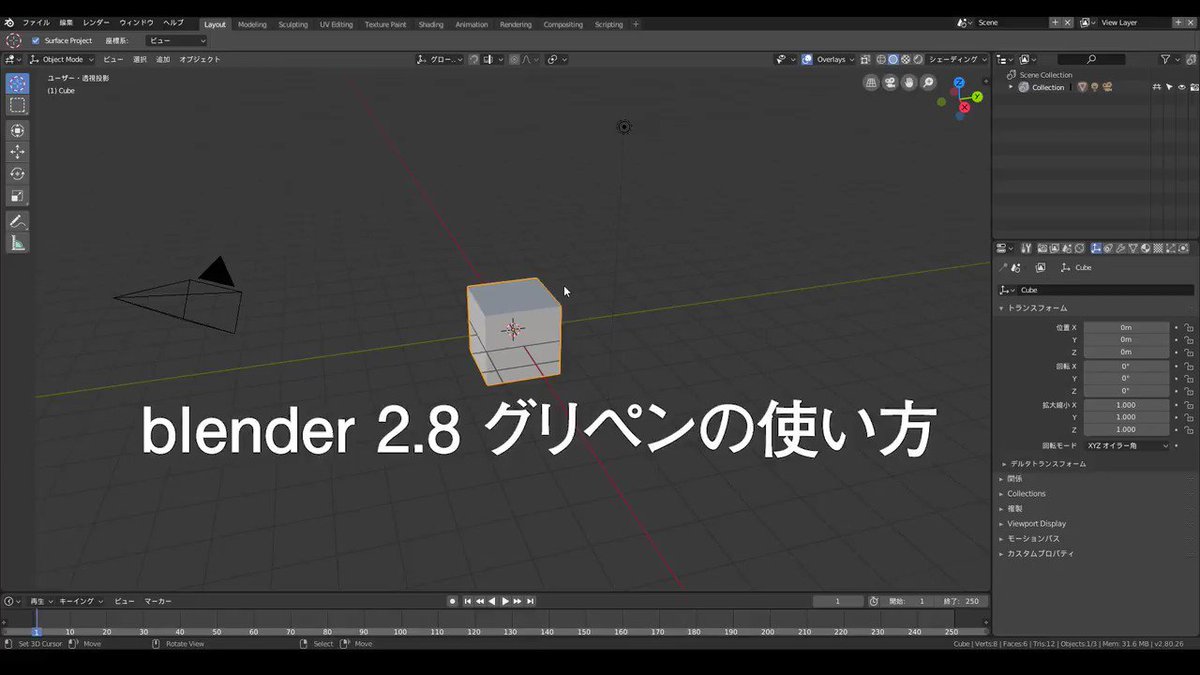Viewport: 1200px width, 675px height.
Task: Toggle the Overlays display button
Action: coord(808,60)
